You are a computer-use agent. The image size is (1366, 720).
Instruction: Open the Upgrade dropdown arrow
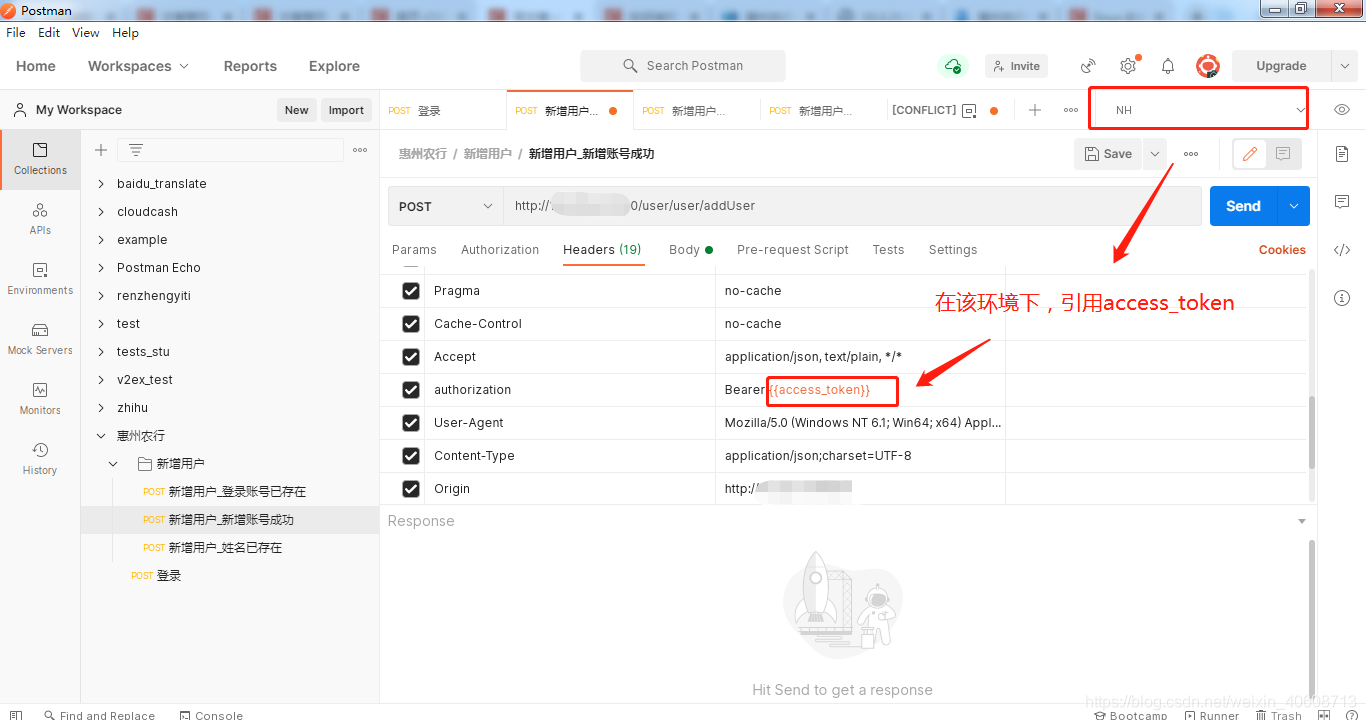click(x=1344, y=66)
